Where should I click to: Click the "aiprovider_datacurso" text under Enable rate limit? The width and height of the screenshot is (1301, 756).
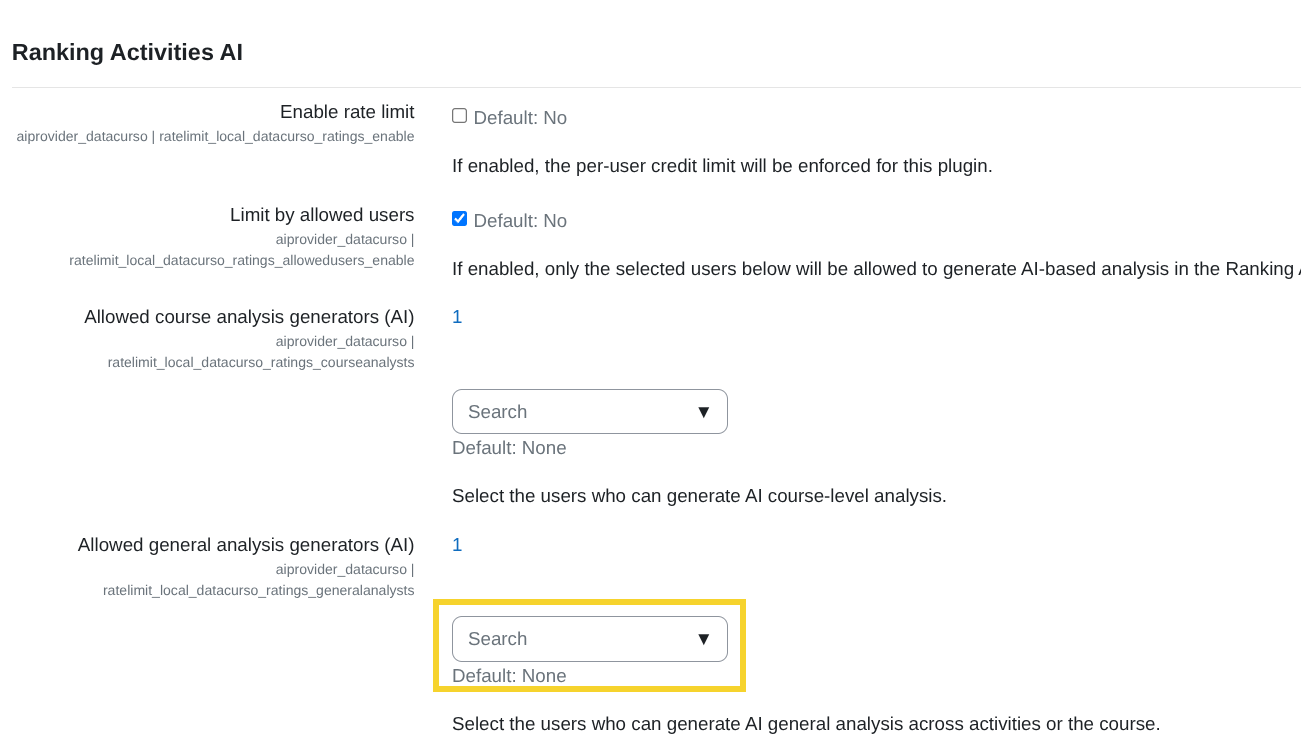82,136
